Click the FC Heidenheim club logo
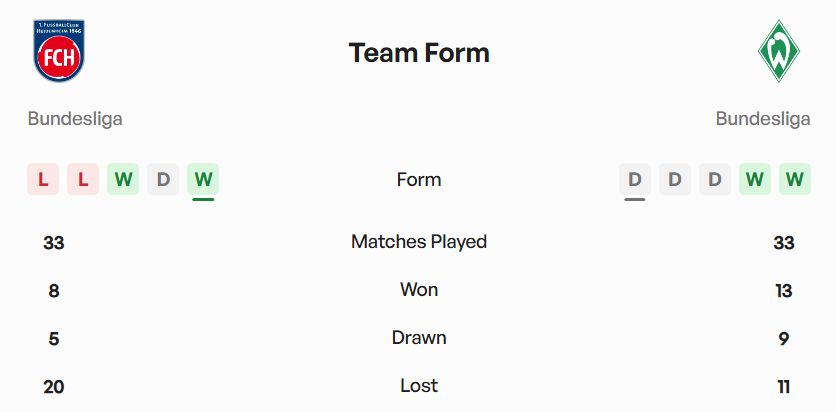 (x=59, y=50)
